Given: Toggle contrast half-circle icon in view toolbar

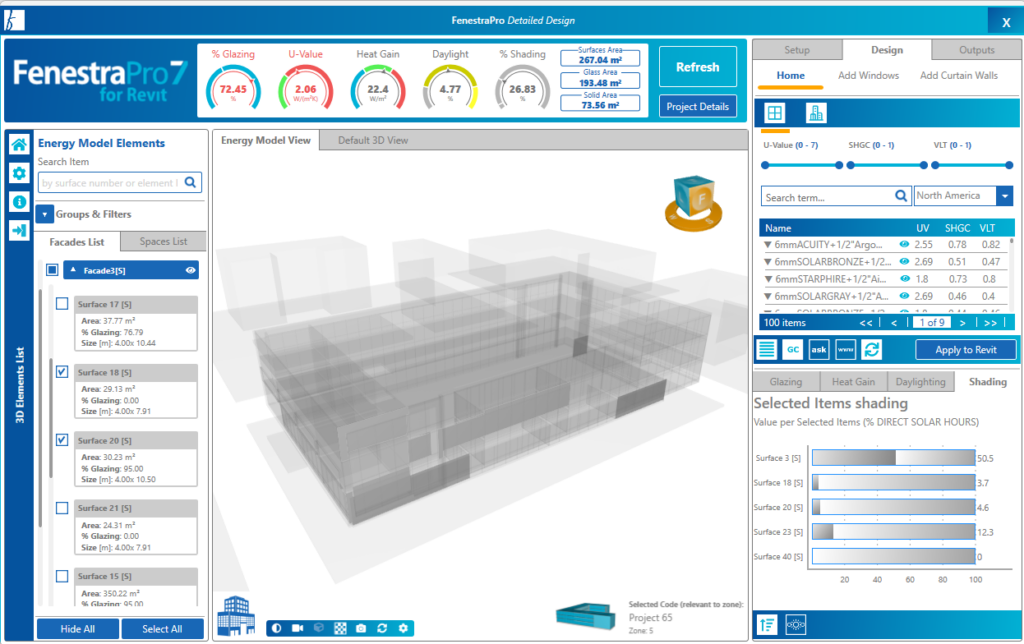Looking at the screenshot, I should [x=277, y=628].
